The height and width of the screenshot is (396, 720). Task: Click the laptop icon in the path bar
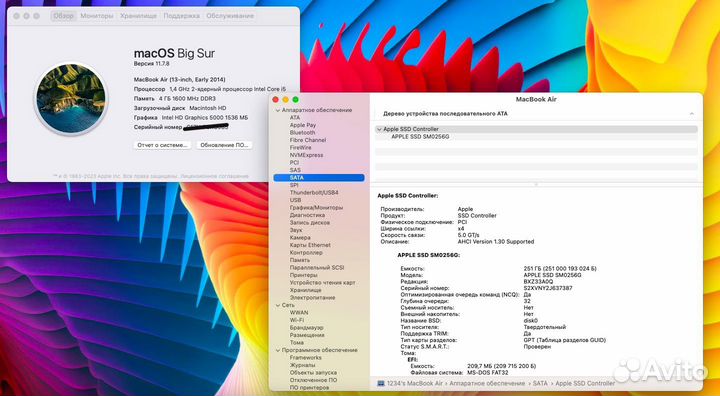[x=381, y=383]
